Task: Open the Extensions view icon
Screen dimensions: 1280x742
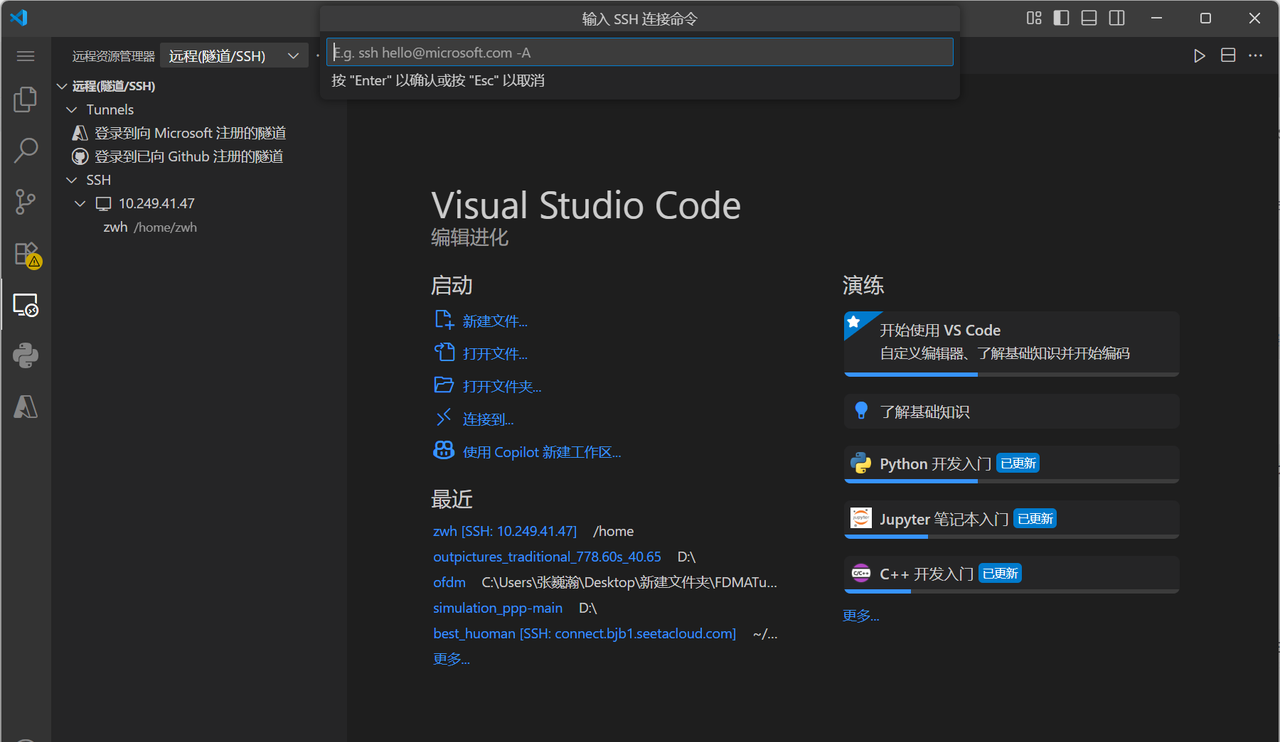Action: [x=25, y=254]
